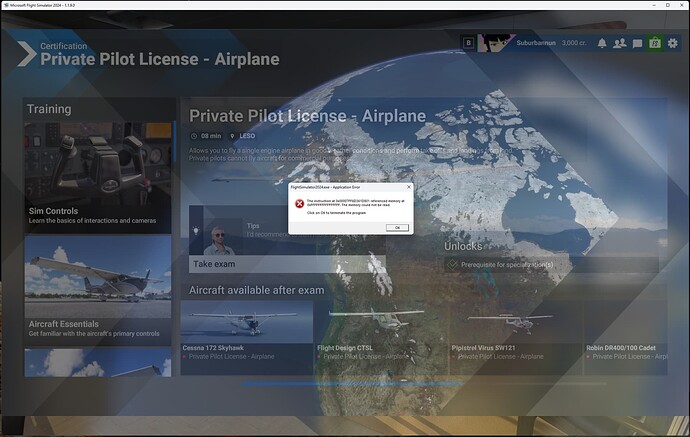Click the third partially visible training card
This screenshot has width=690, height=437.
pyautogui.click(x=98, y=363)
